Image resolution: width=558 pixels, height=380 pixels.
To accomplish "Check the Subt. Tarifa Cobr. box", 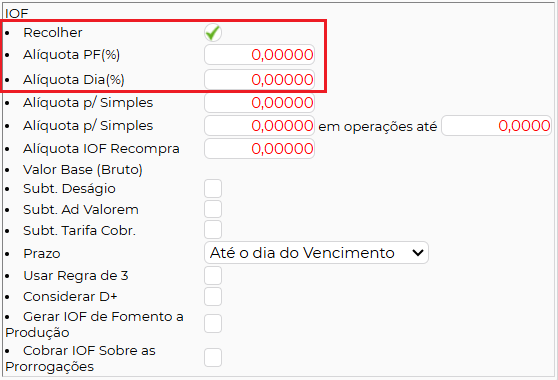I will tap(213, 230).
